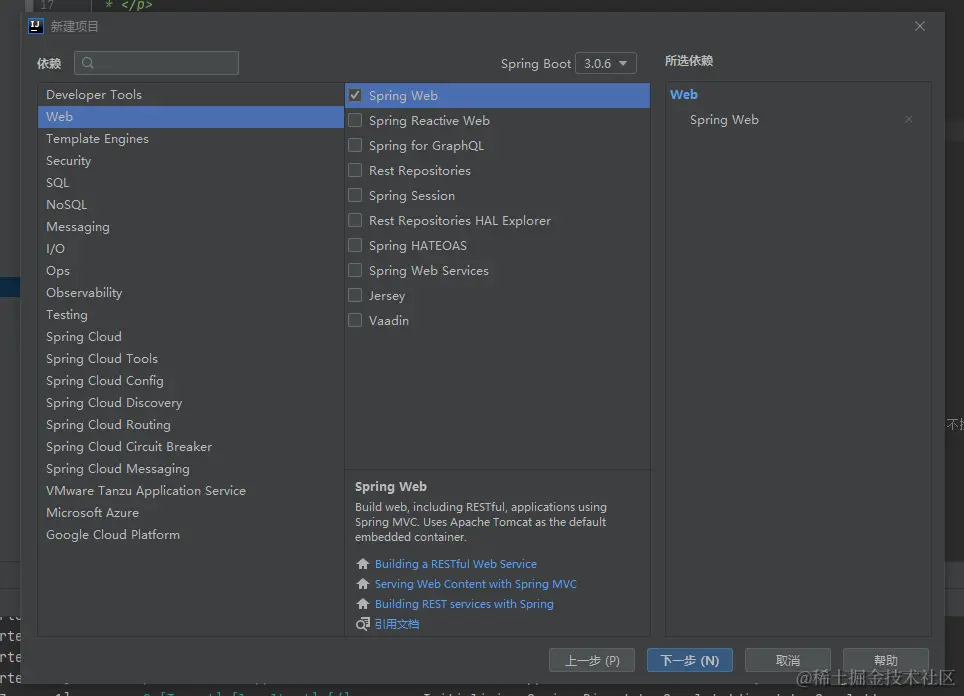Tick the Vaadin checkbox
This screenshot has height=696, width=964.
pyautogui.click(x=355, y=320)
